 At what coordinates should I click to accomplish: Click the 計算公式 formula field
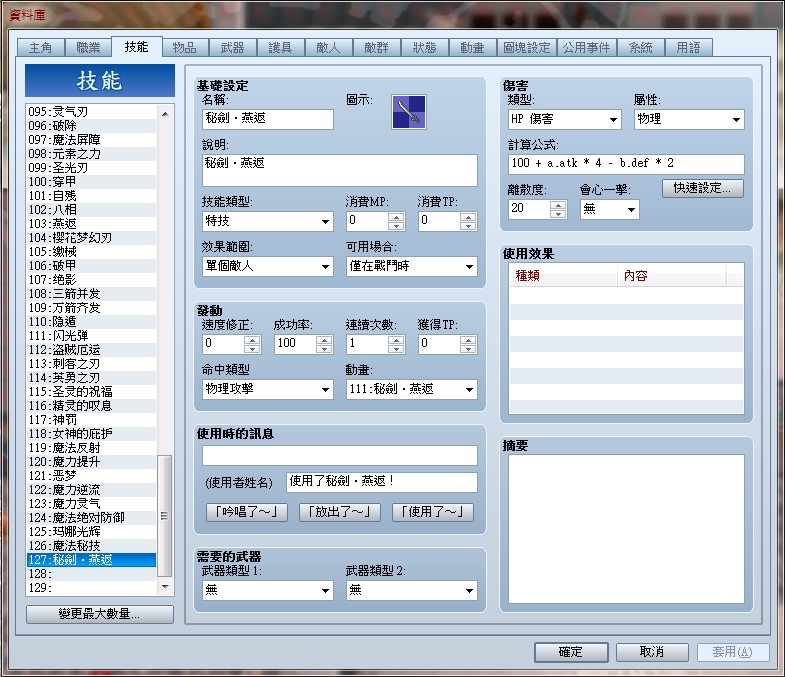[626, 164]
